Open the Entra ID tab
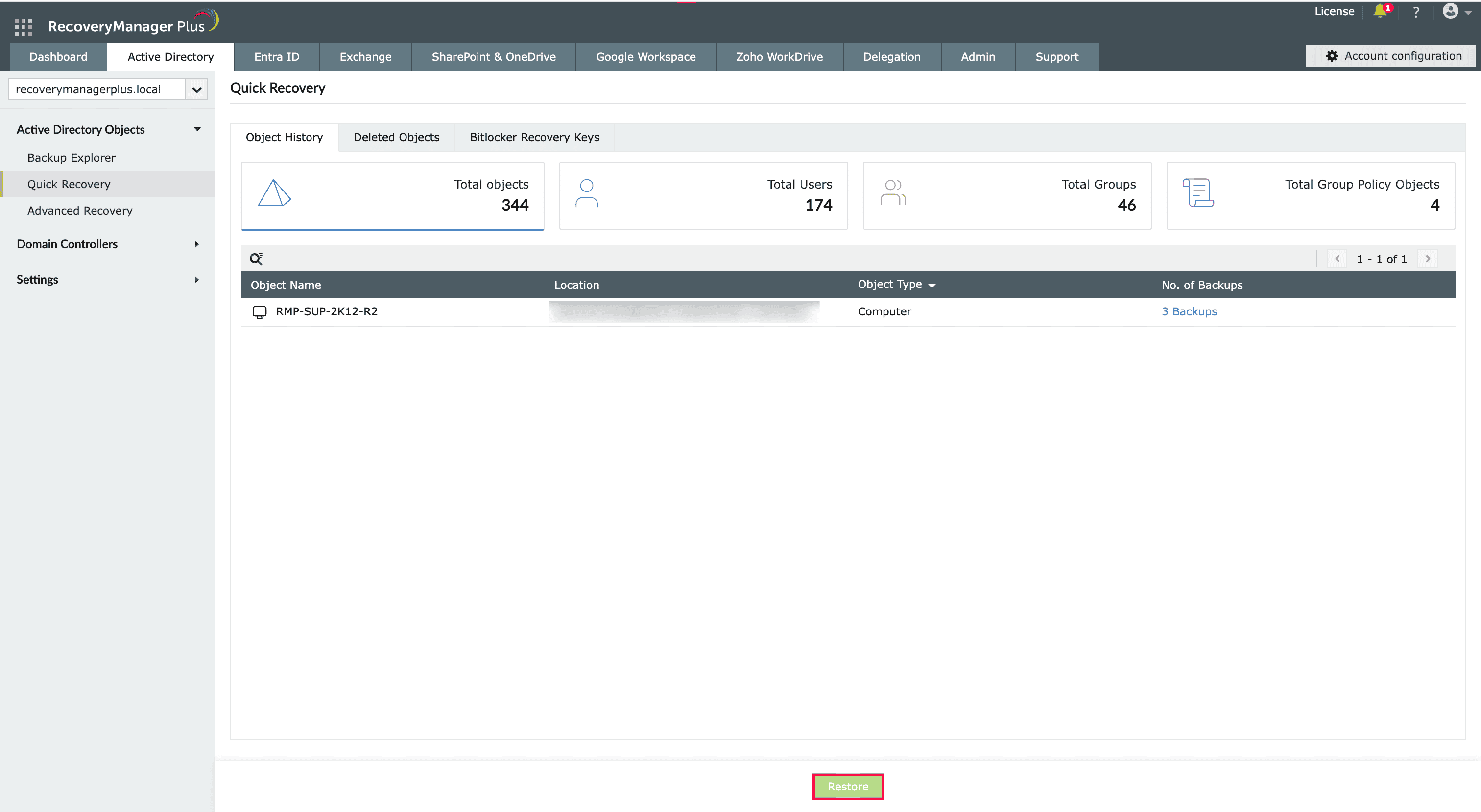This screenshot has height=812, width=1481. point(277,56)
